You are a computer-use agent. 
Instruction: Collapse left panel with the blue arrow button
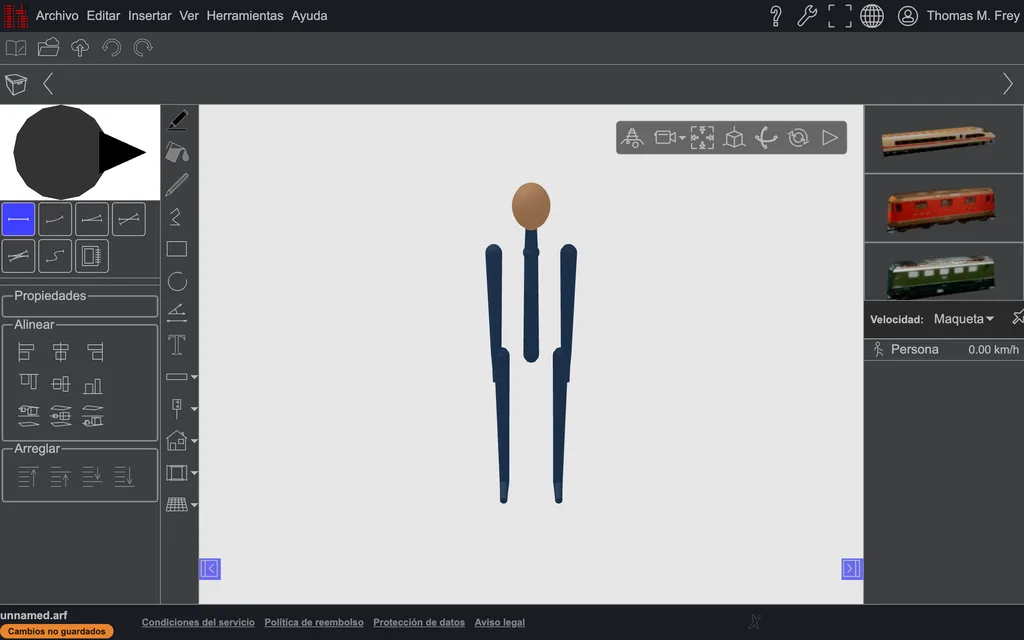click(210, 569)
